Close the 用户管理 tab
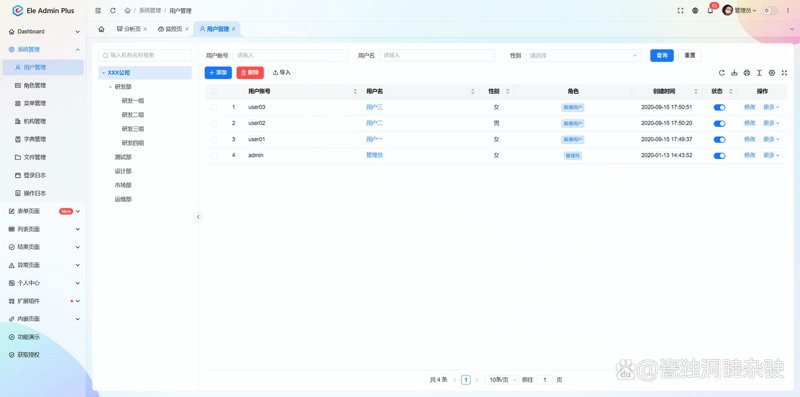 pos(234,29)
